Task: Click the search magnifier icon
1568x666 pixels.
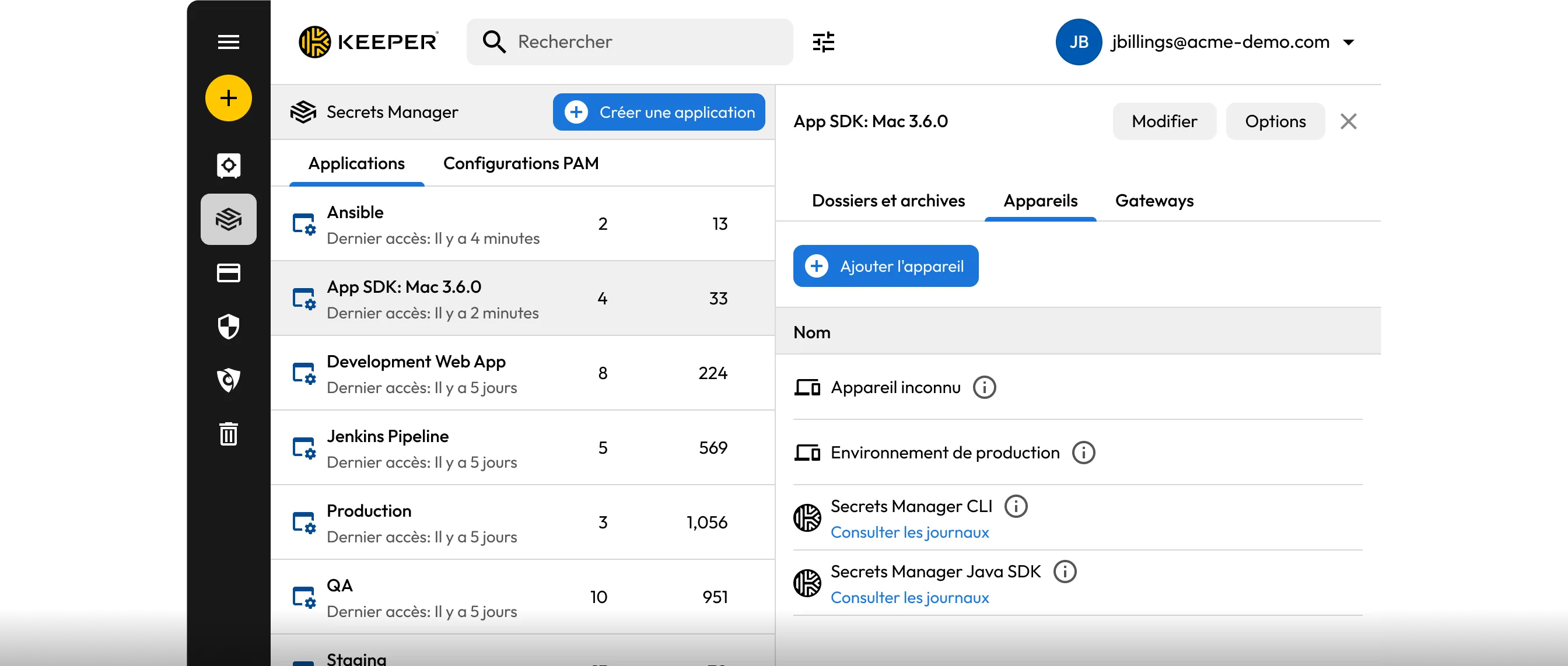Action: click(x=494, y=42)
